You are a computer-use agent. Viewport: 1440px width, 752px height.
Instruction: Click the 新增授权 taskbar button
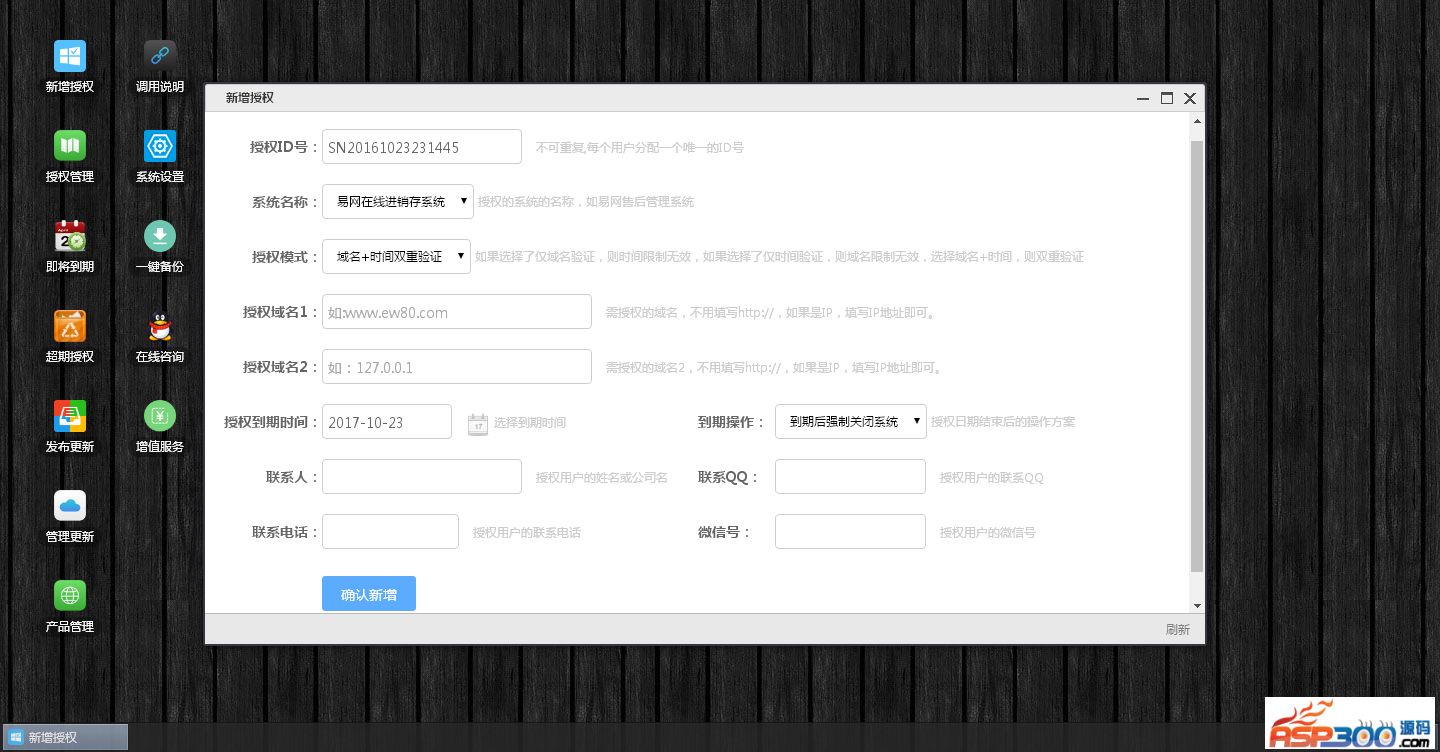point(65,737)
